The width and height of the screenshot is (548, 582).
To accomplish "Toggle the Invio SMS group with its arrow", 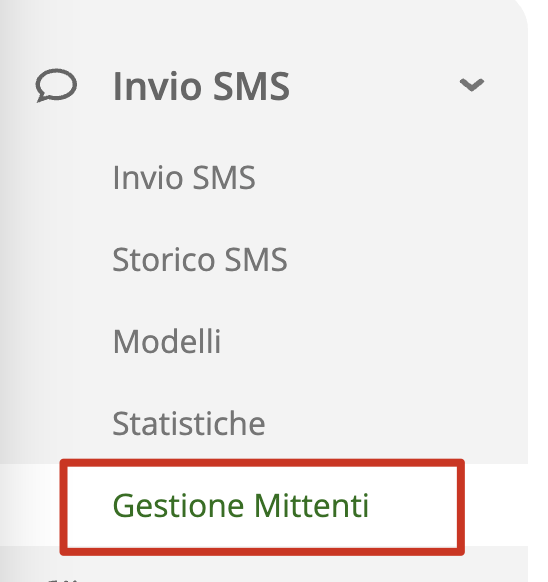I will click(x=472, y=85).
